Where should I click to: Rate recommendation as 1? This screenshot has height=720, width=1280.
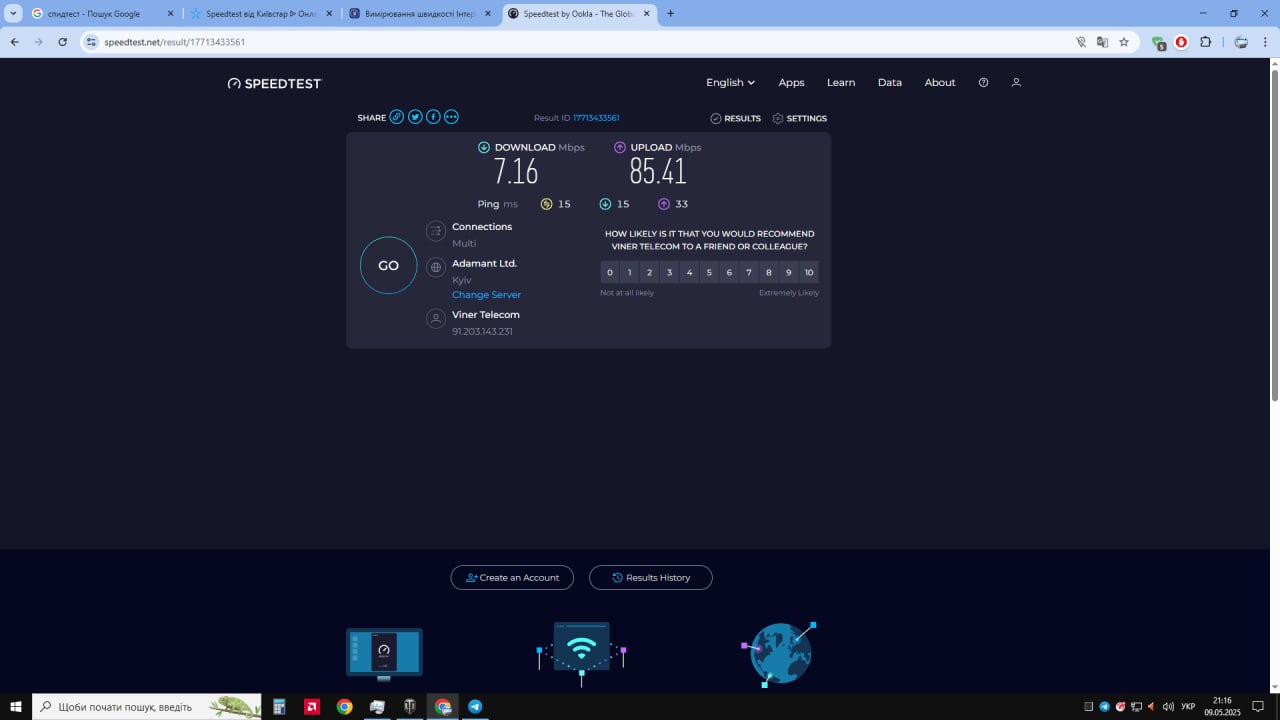pyautogui.click(x=629, y=272)
